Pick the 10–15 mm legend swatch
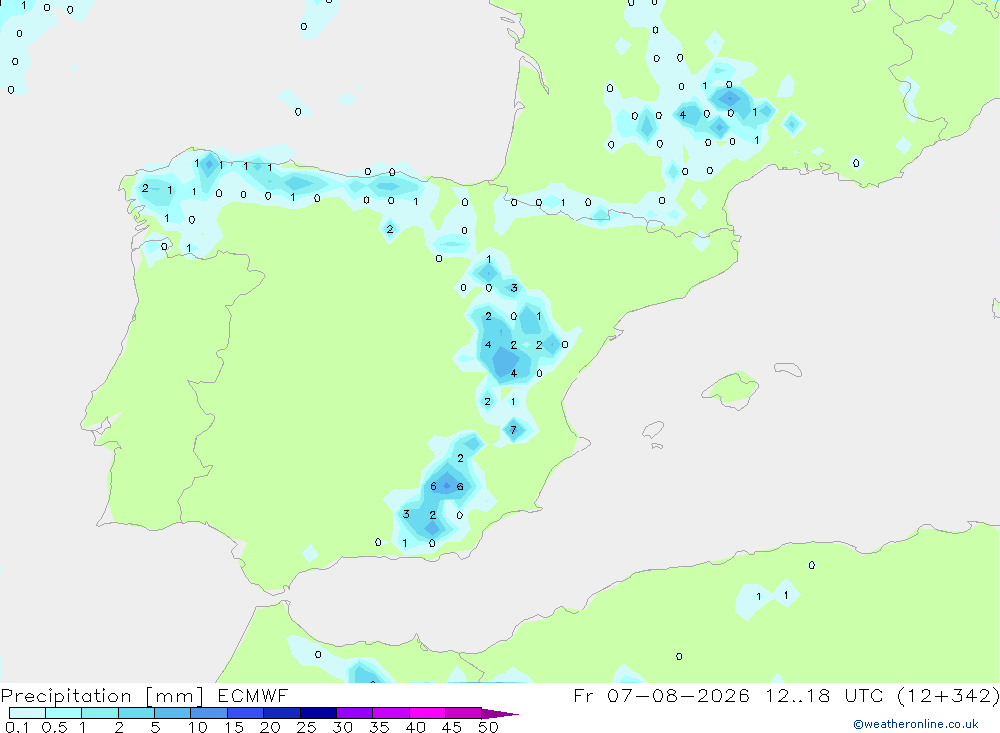Screen dimensions: 1000x733 [x=209, y=713]
